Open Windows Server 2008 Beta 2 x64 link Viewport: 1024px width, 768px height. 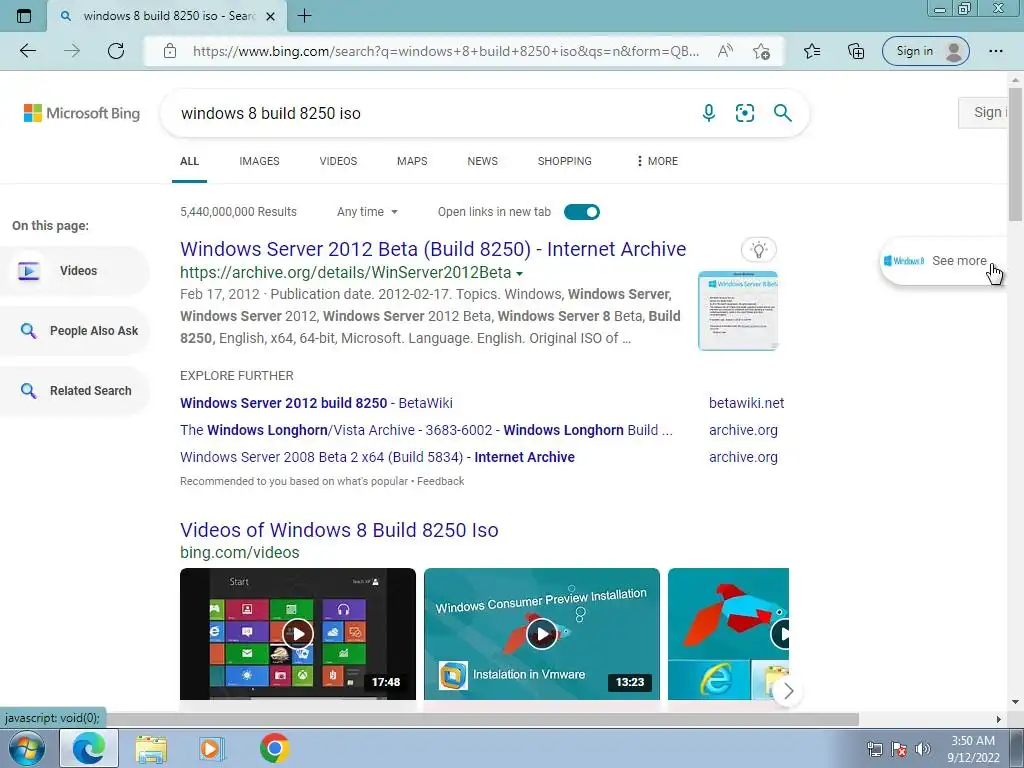click(x=377, y=457)
